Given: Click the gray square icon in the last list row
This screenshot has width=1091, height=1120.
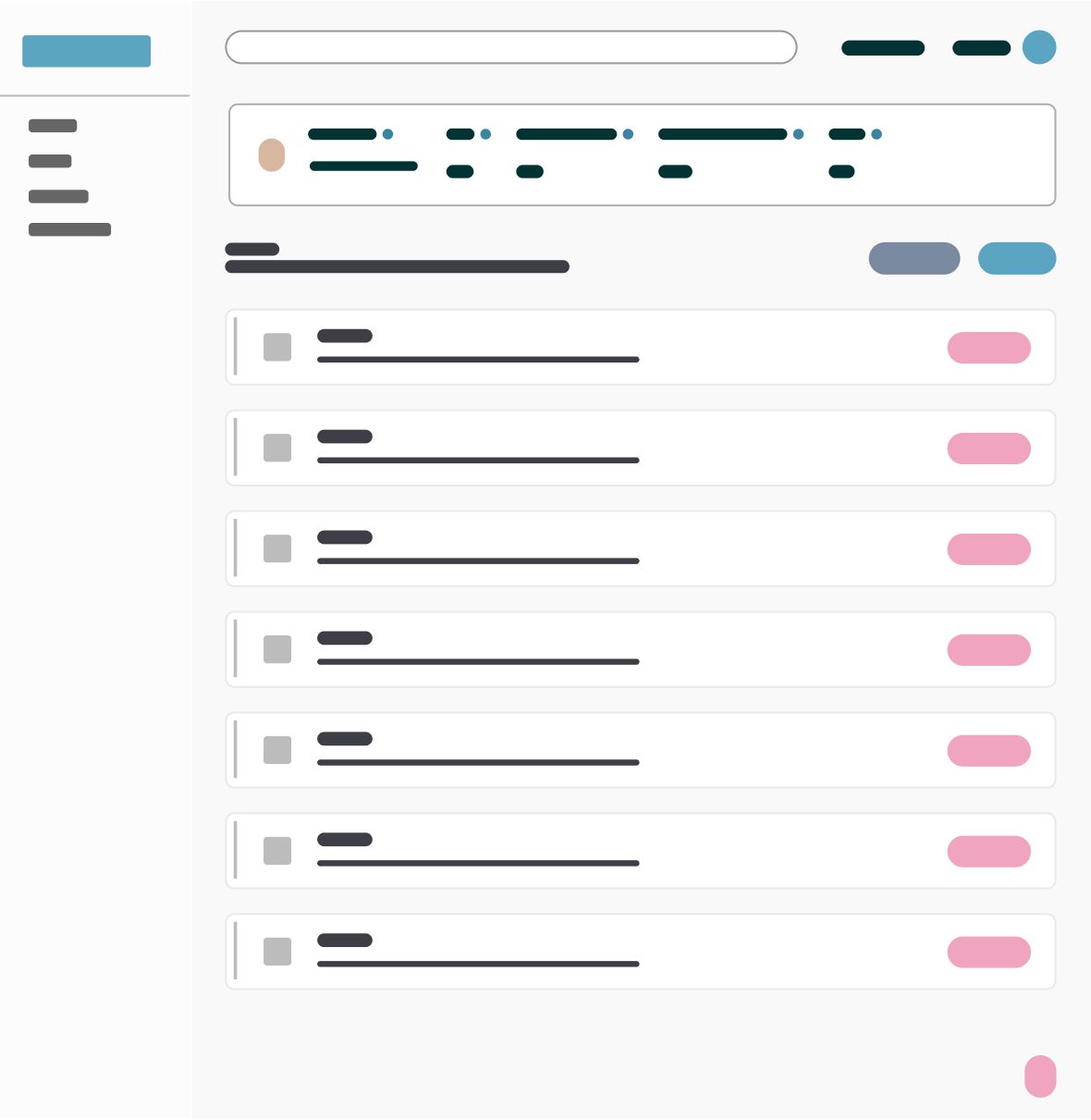Looking at the screenshot, I should pos(277,952).
